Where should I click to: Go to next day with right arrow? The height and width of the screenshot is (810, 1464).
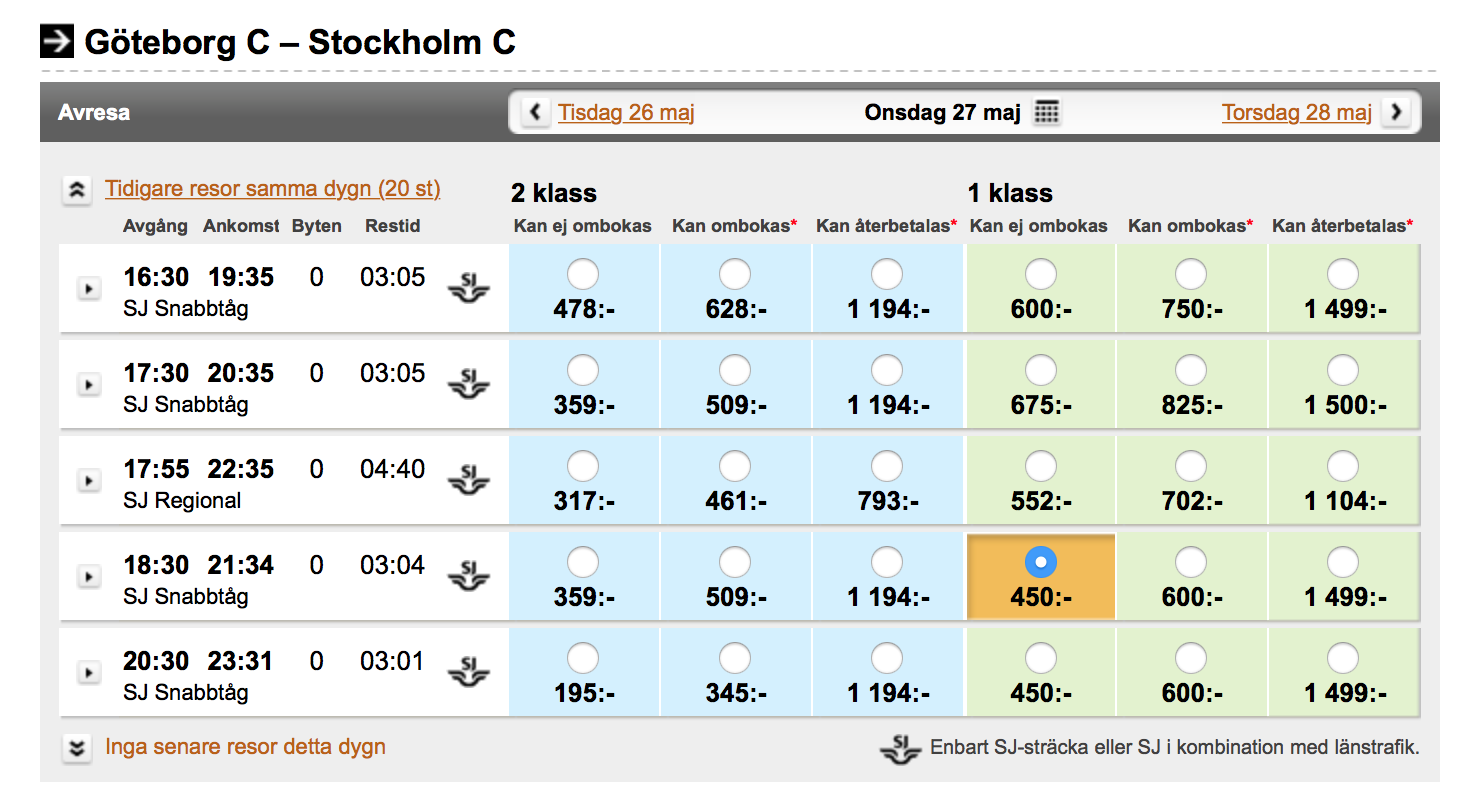click(x=1397, y=112)
